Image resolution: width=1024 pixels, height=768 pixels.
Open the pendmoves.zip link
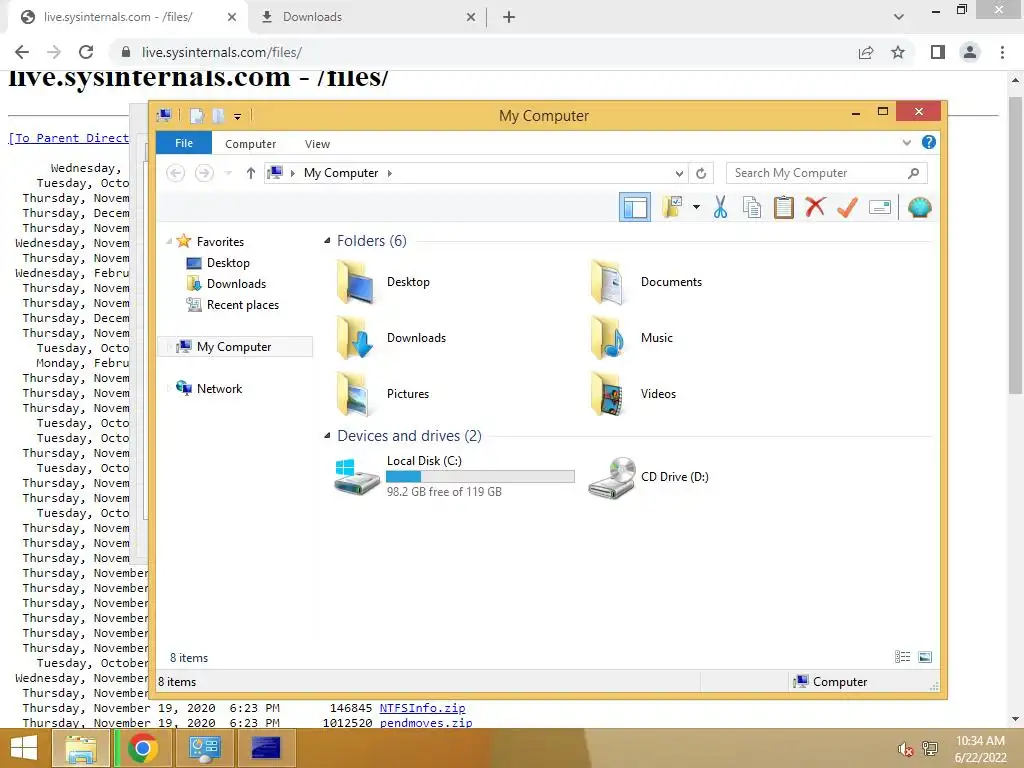coord(426,723)
